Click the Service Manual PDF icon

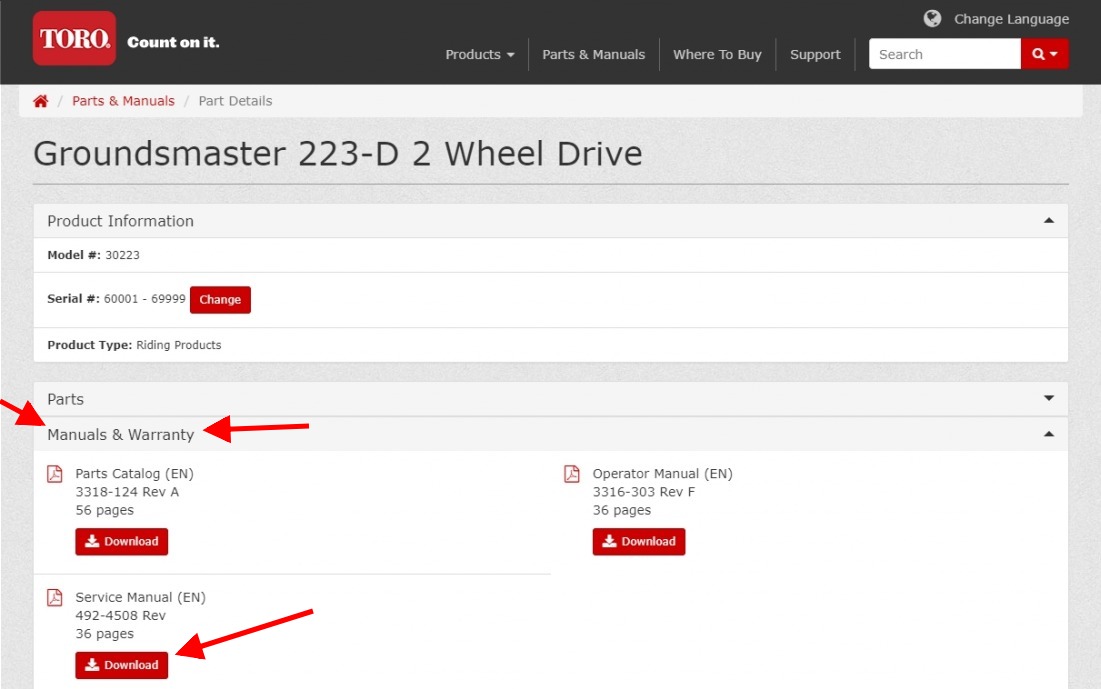(x=55, y=598)
